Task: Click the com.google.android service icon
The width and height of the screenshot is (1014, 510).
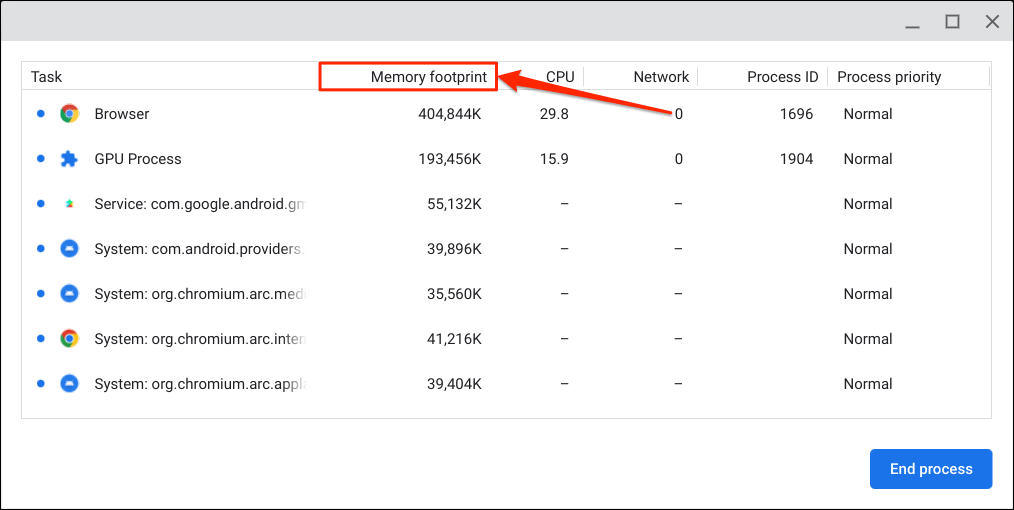Action: [x=69, y=204]
